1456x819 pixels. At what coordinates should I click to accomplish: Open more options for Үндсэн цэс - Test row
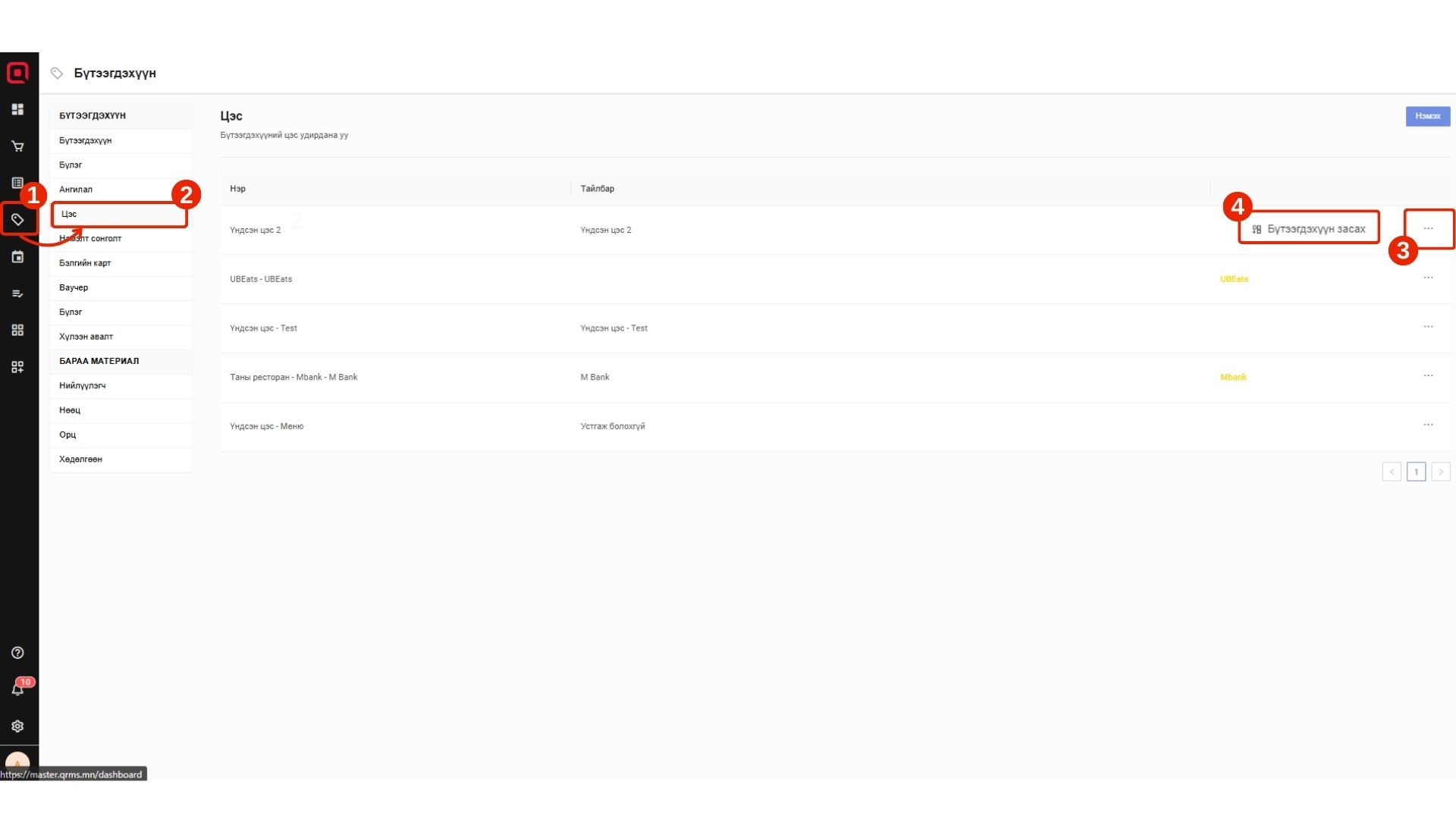tap(1428, 327)
